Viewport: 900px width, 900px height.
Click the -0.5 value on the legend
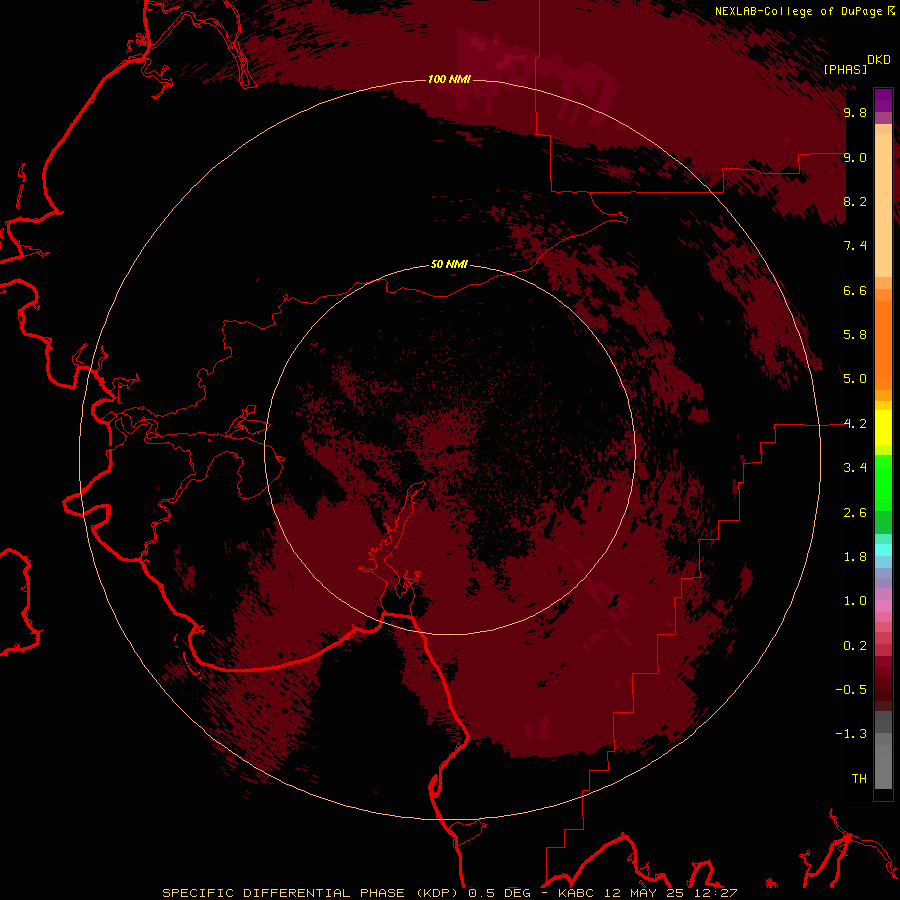point(851,690)
